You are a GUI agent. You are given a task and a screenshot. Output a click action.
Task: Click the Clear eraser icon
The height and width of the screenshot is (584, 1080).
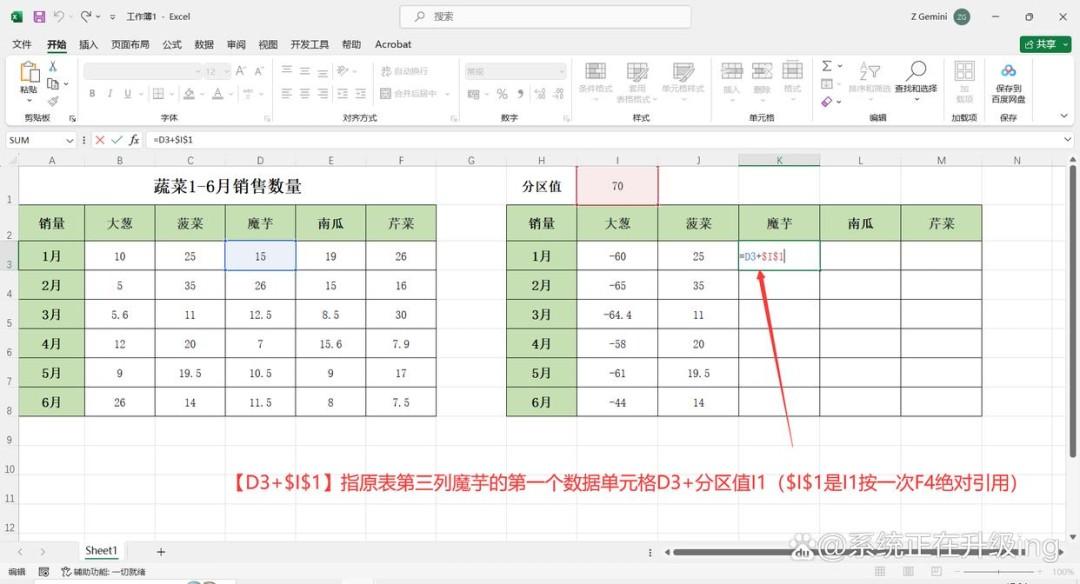coord(827,102)
